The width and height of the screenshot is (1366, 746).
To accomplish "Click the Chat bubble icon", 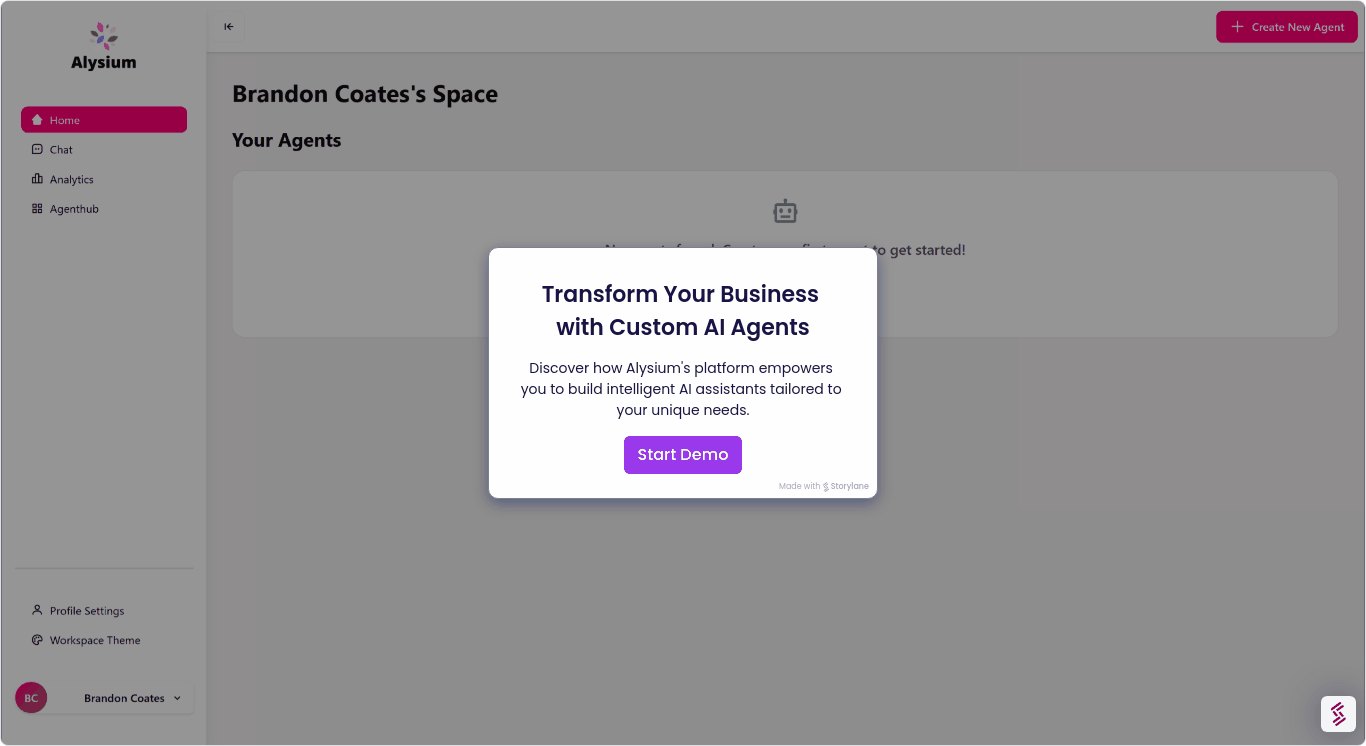I will click(37, 149).
